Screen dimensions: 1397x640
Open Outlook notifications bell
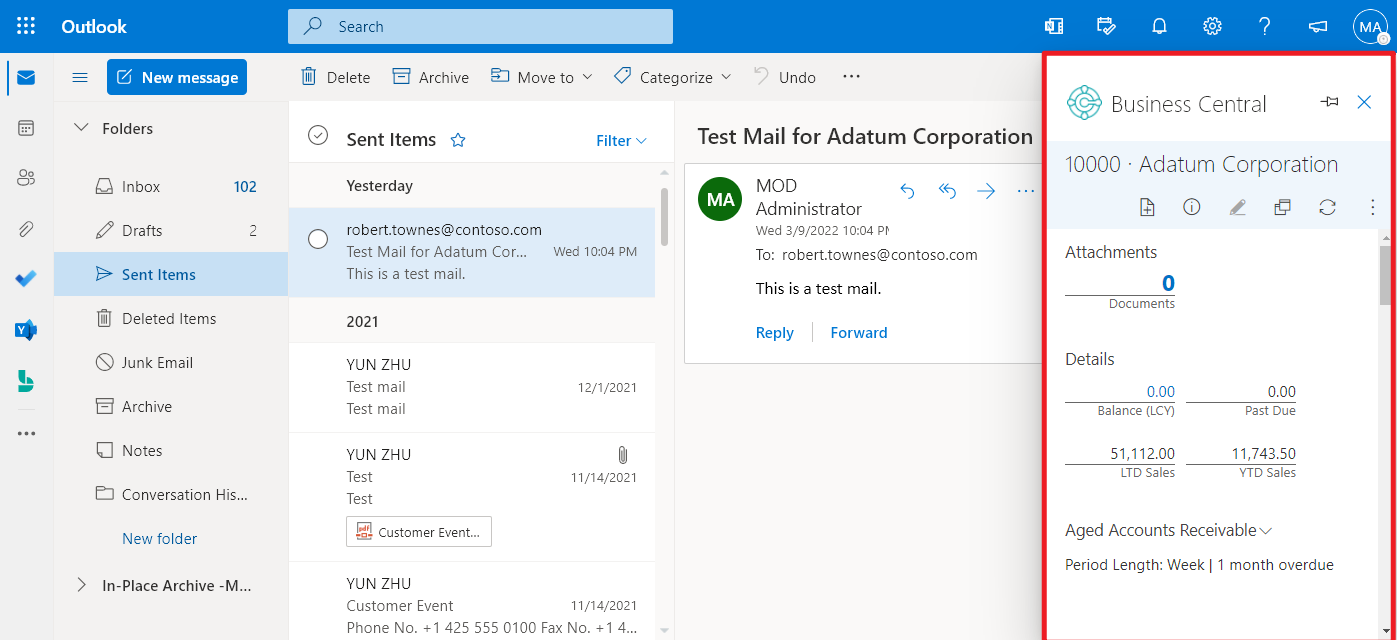click(1159, 26)
